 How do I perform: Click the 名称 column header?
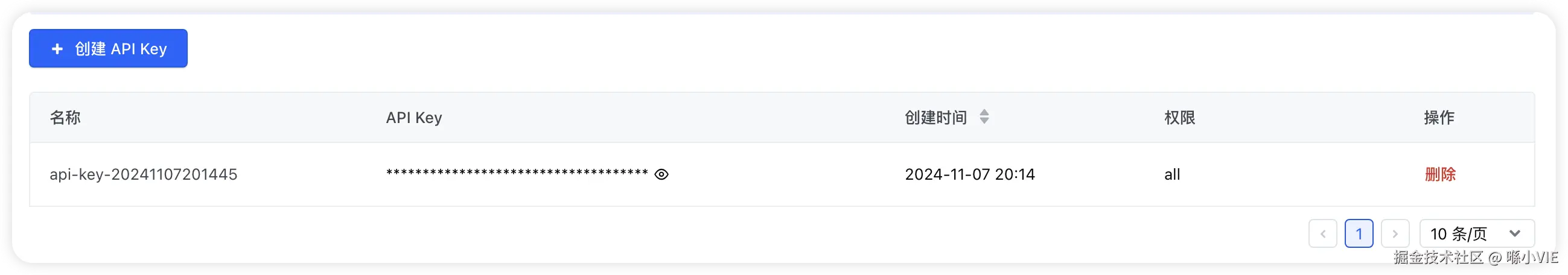pos(65,118)
